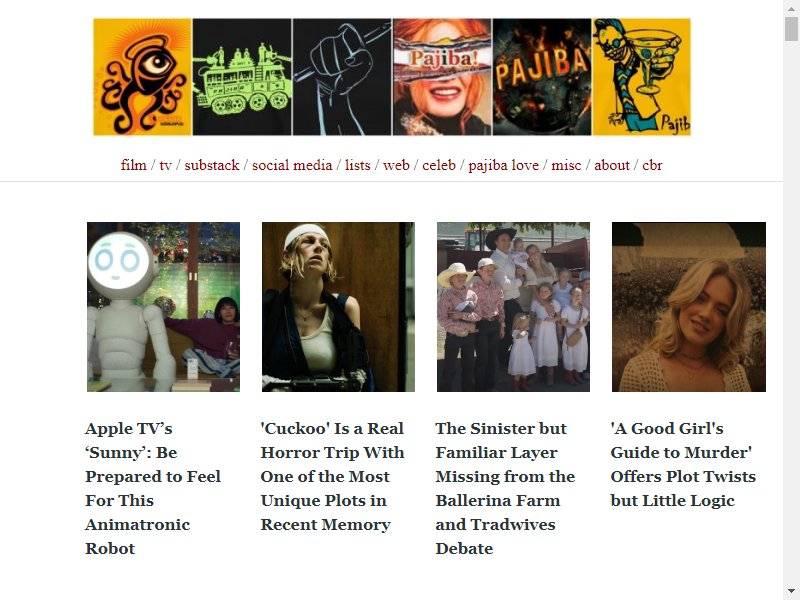800x600 pixels.
Task: Open the Sunny robot article thumbnail
Action: [163, 307]
